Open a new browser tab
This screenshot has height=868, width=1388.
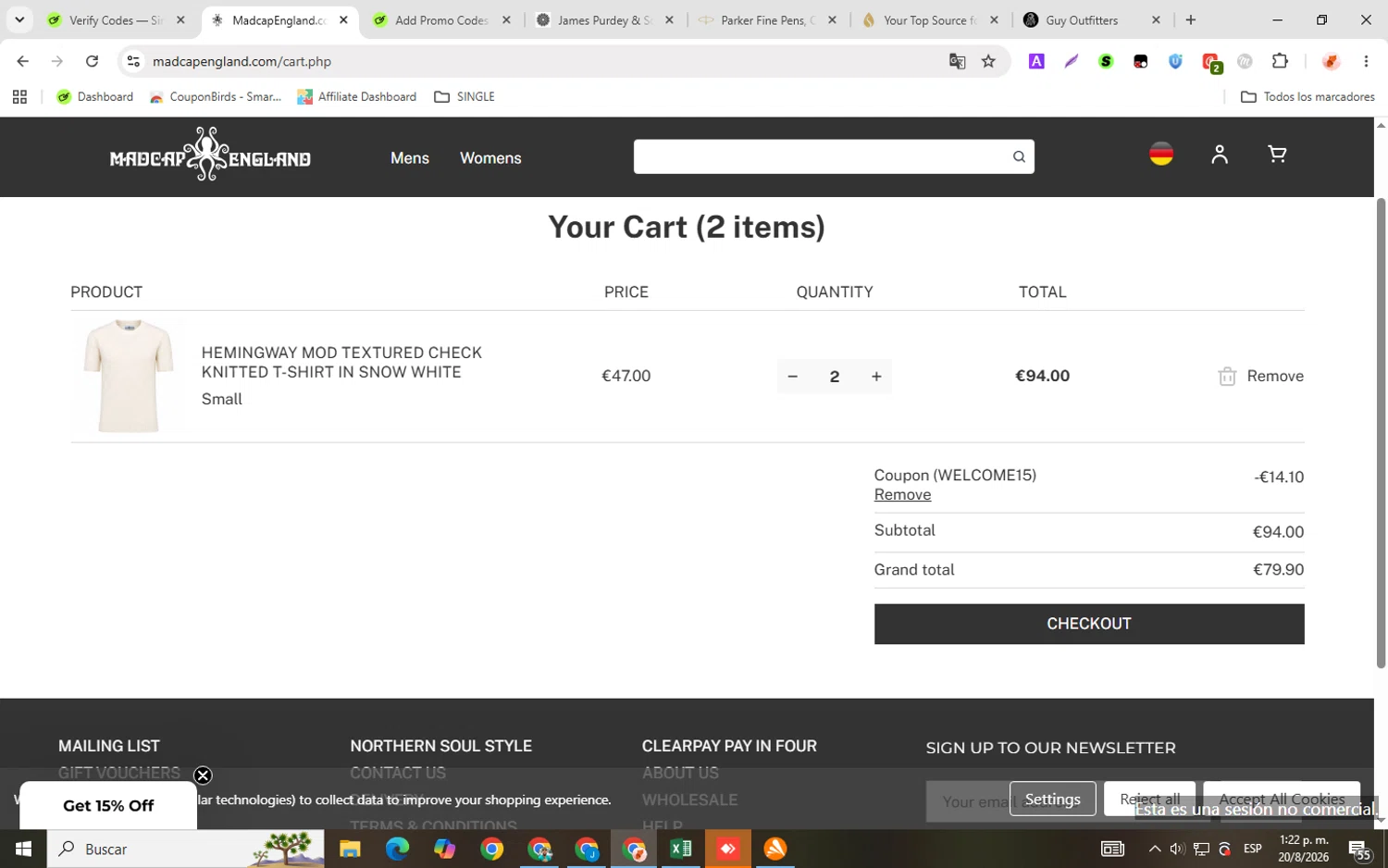pyautogui.click(x=1191, y=19)
